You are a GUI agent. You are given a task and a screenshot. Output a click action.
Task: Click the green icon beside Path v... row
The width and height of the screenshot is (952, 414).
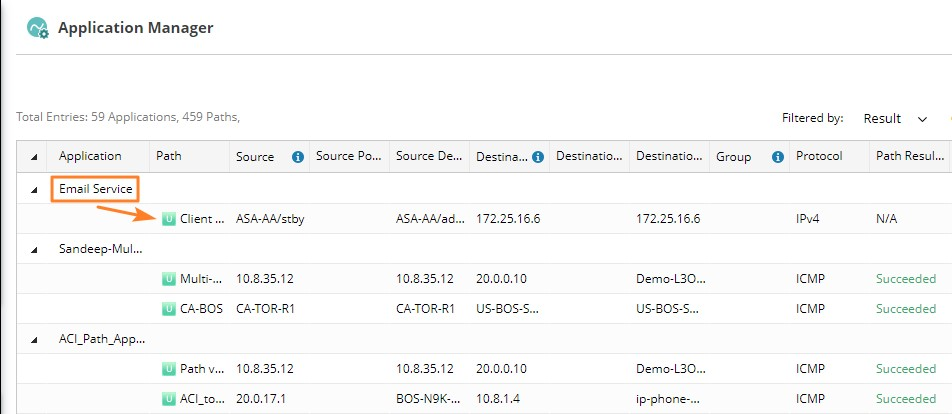pos(168,368)
